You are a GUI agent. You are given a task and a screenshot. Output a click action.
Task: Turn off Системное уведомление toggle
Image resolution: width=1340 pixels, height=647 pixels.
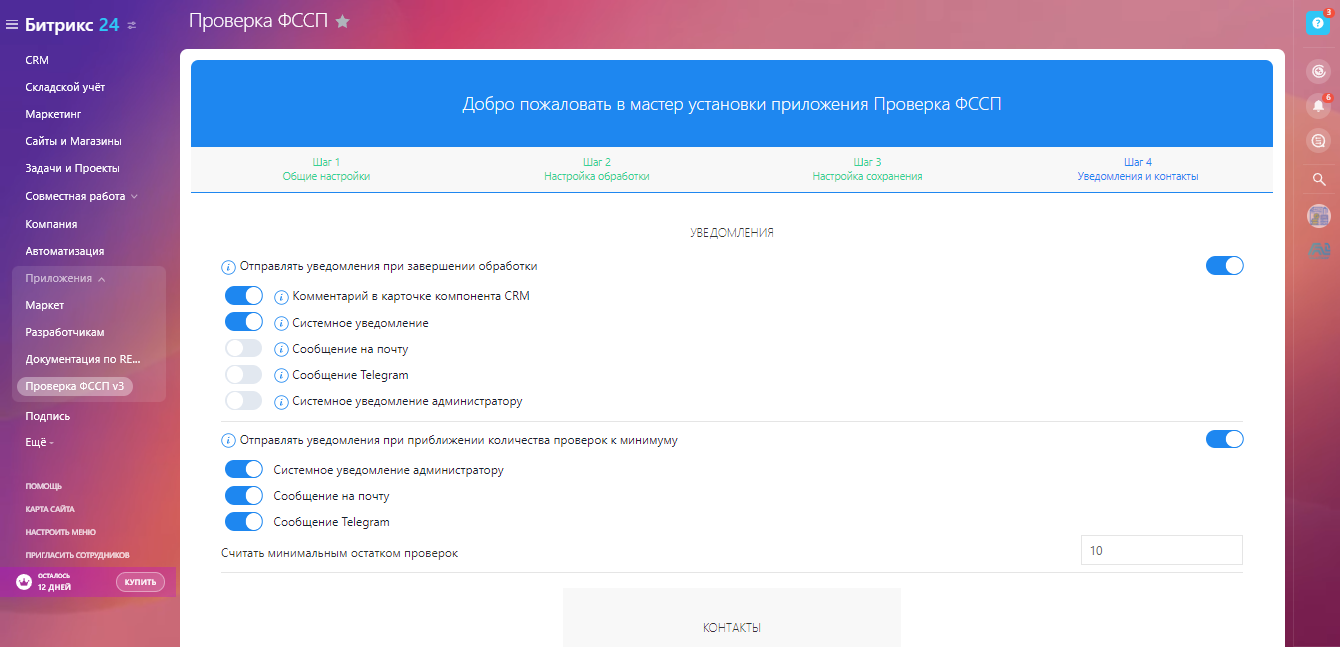click(243, 322)
